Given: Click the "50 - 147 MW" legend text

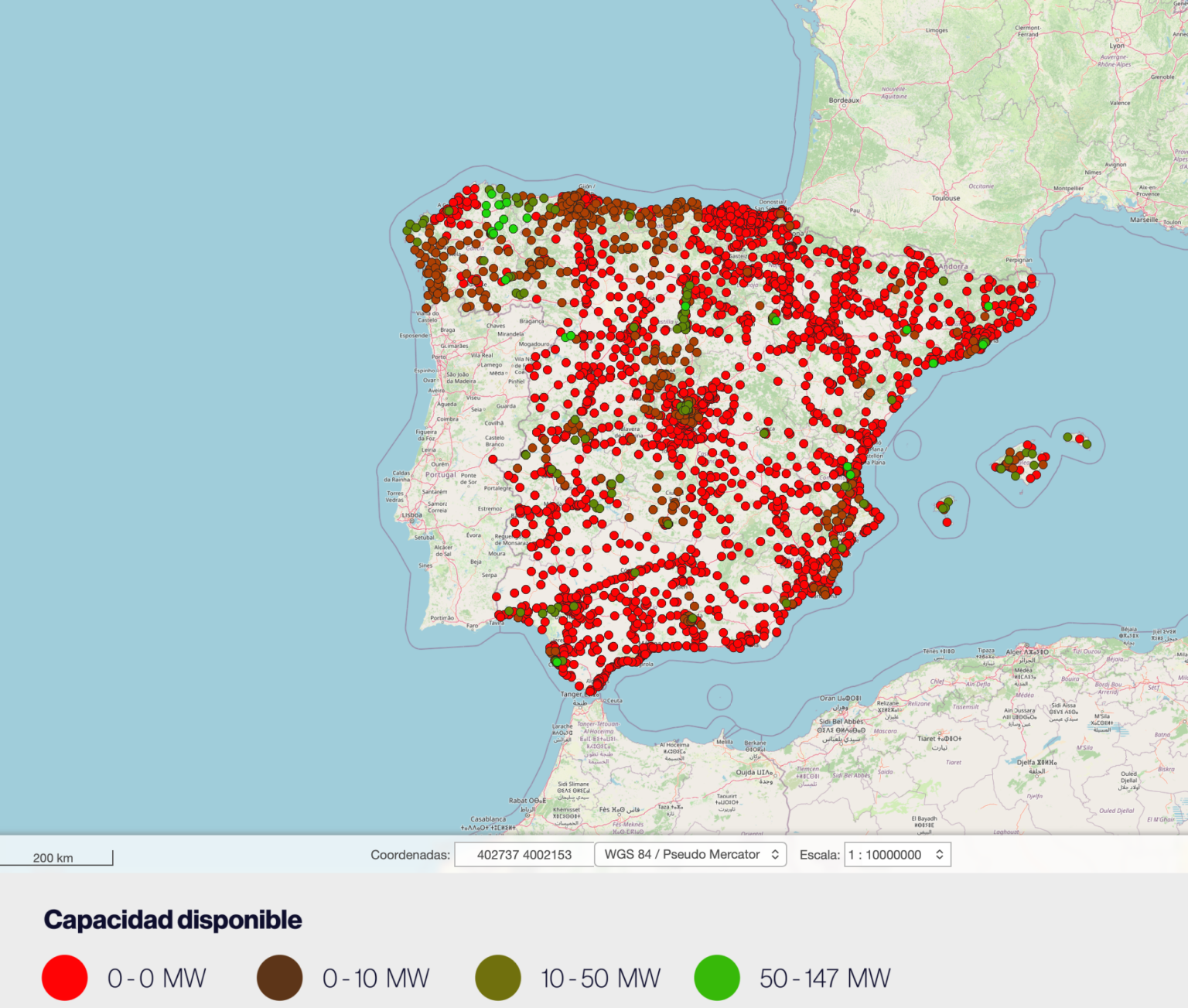Looking at the screenshot, I should 824,979.
